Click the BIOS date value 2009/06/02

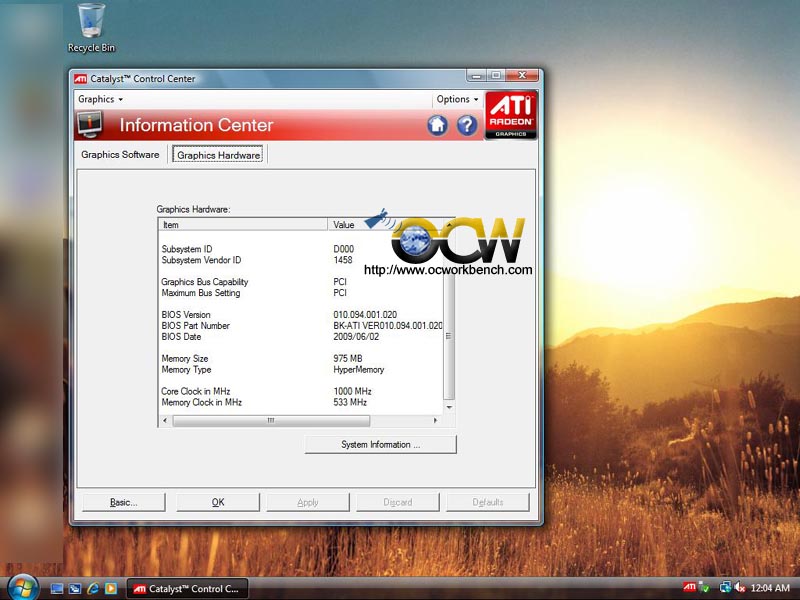pos(356,337)
